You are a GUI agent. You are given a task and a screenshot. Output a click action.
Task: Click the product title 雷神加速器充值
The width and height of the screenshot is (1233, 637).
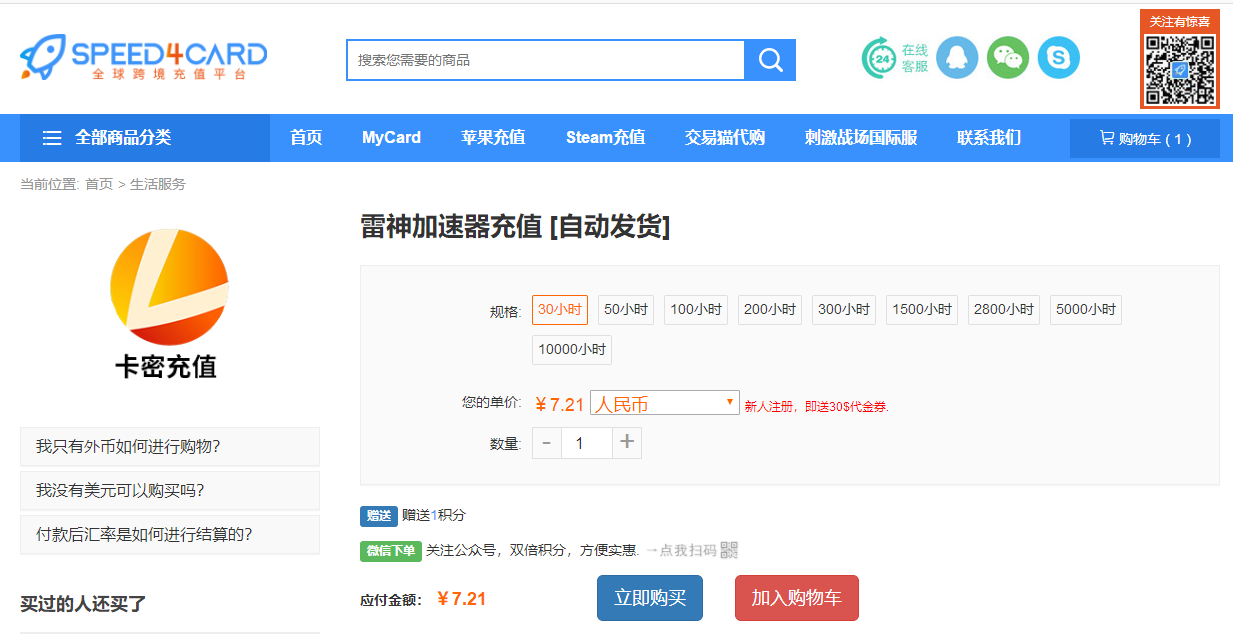515,227
